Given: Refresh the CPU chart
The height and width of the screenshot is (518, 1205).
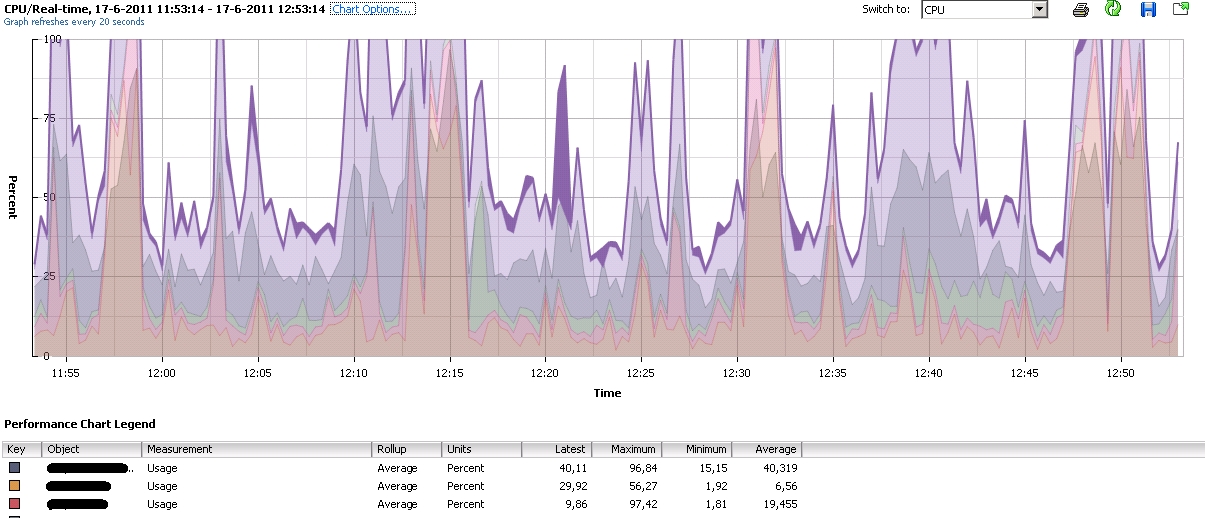Looking at the screenshot, I should coord(1113,10).
